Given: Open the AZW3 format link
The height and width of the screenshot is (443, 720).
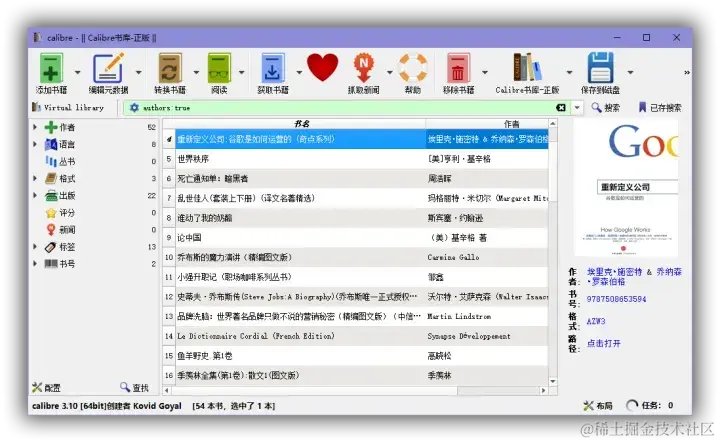Looking at the screenshot, I should [596, 321].
